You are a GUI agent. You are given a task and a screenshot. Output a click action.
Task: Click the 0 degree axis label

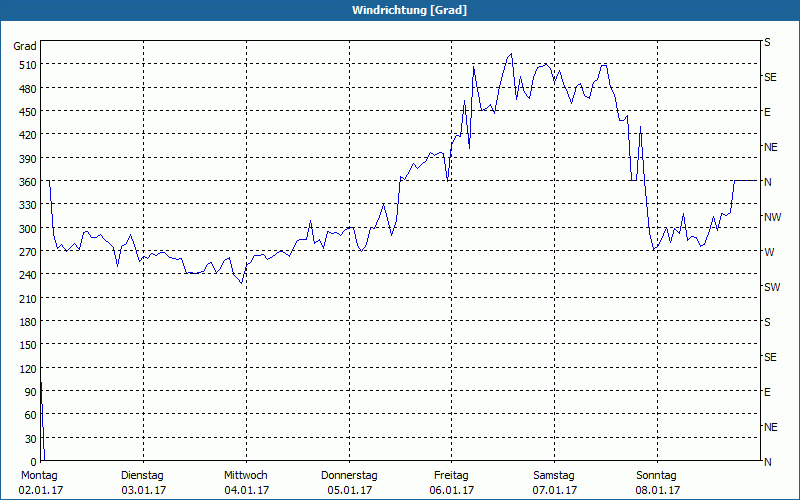click(34, 462)
